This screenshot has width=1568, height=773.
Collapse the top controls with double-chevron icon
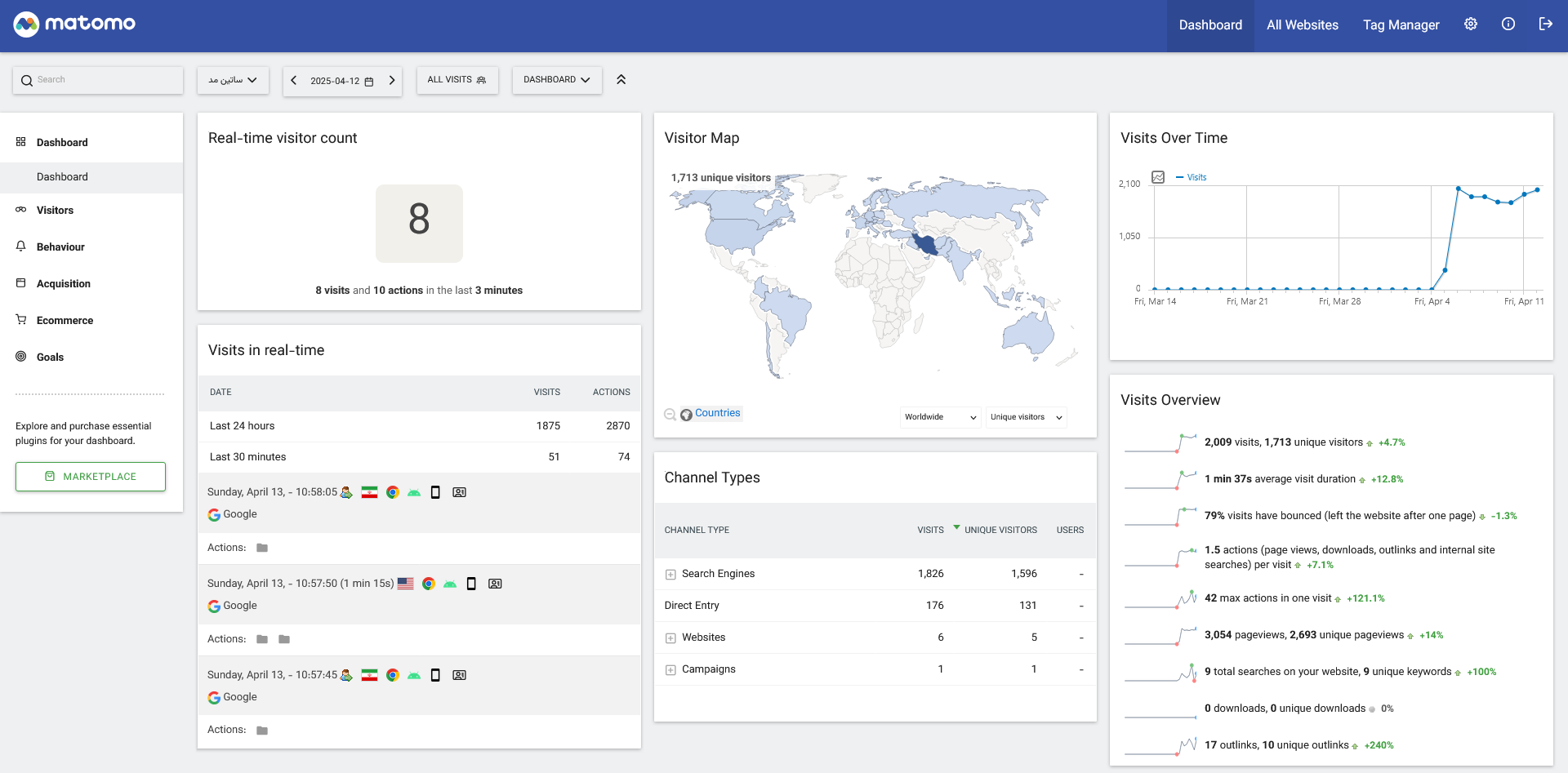pyautogui.click(x=621, y=79)
